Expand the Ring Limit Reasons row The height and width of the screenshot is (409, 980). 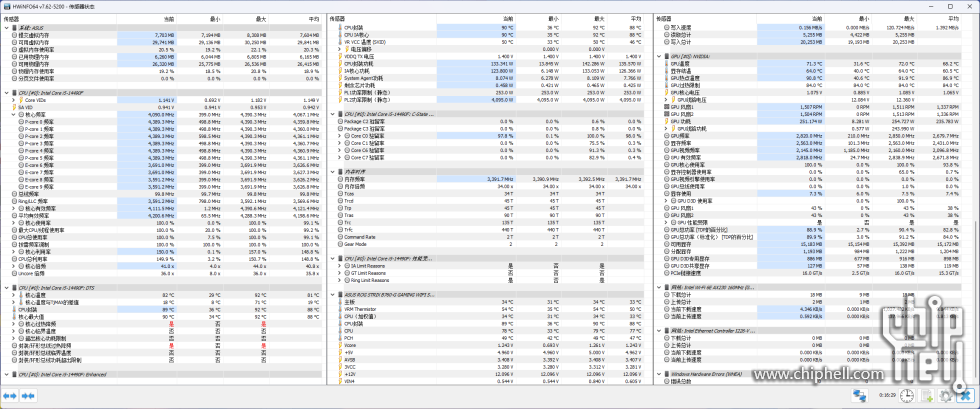pos(339,280)
